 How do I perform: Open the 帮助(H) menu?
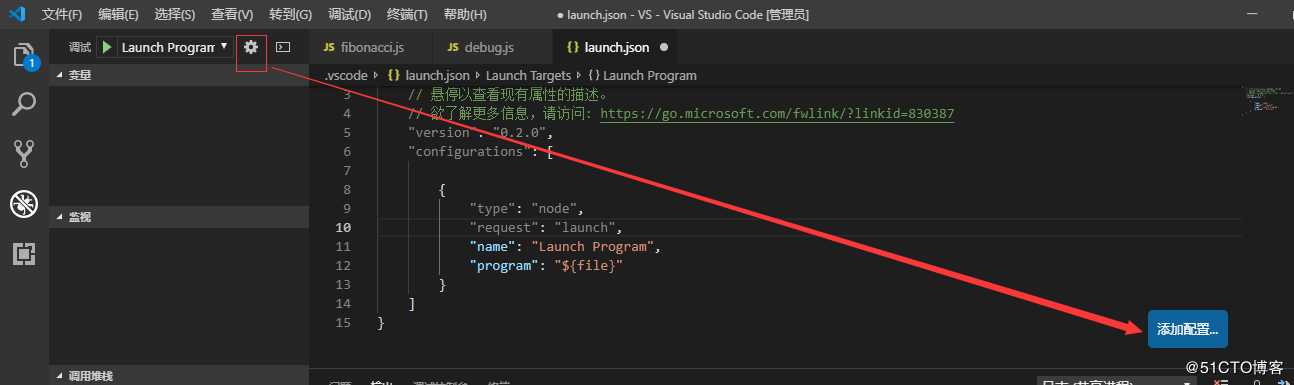tap(465, 15)
